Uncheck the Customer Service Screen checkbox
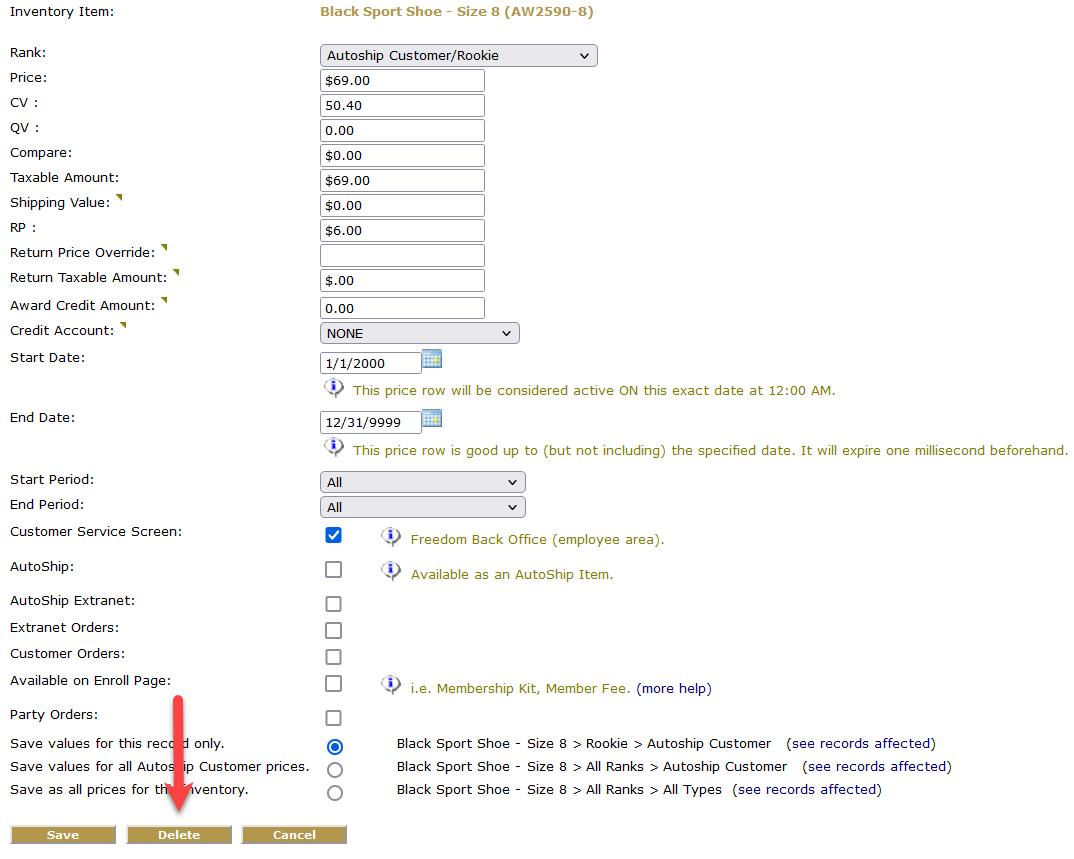 (x=333, y=535)
